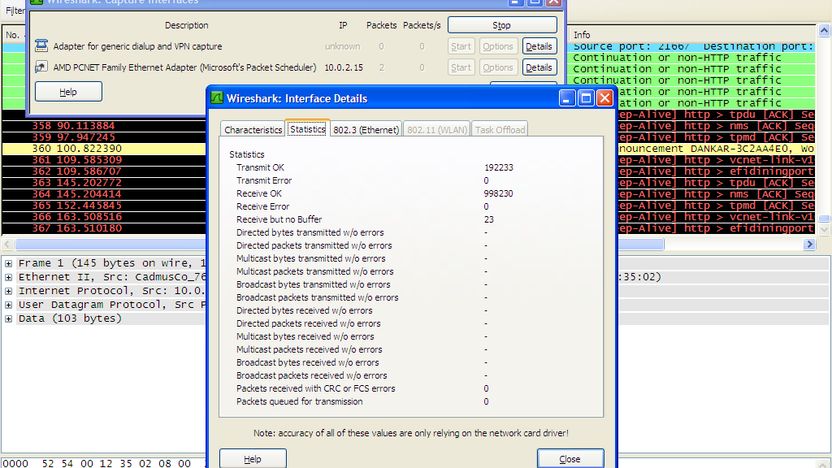Open the Task Offload tab
This screenshot has height=468, width=832.
coord(500,129)
